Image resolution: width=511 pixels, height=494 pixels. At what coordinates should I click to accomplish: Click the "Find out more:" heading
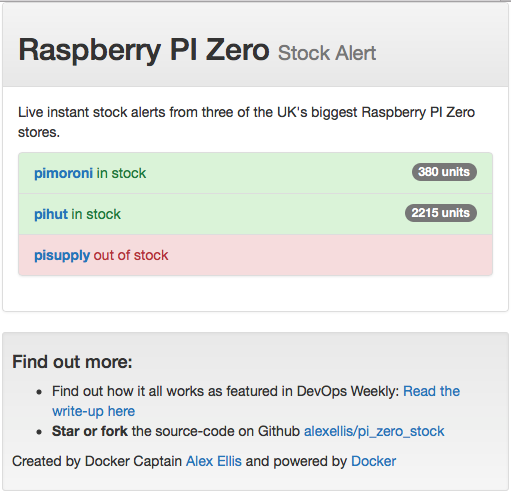click(x=72, y=362)
